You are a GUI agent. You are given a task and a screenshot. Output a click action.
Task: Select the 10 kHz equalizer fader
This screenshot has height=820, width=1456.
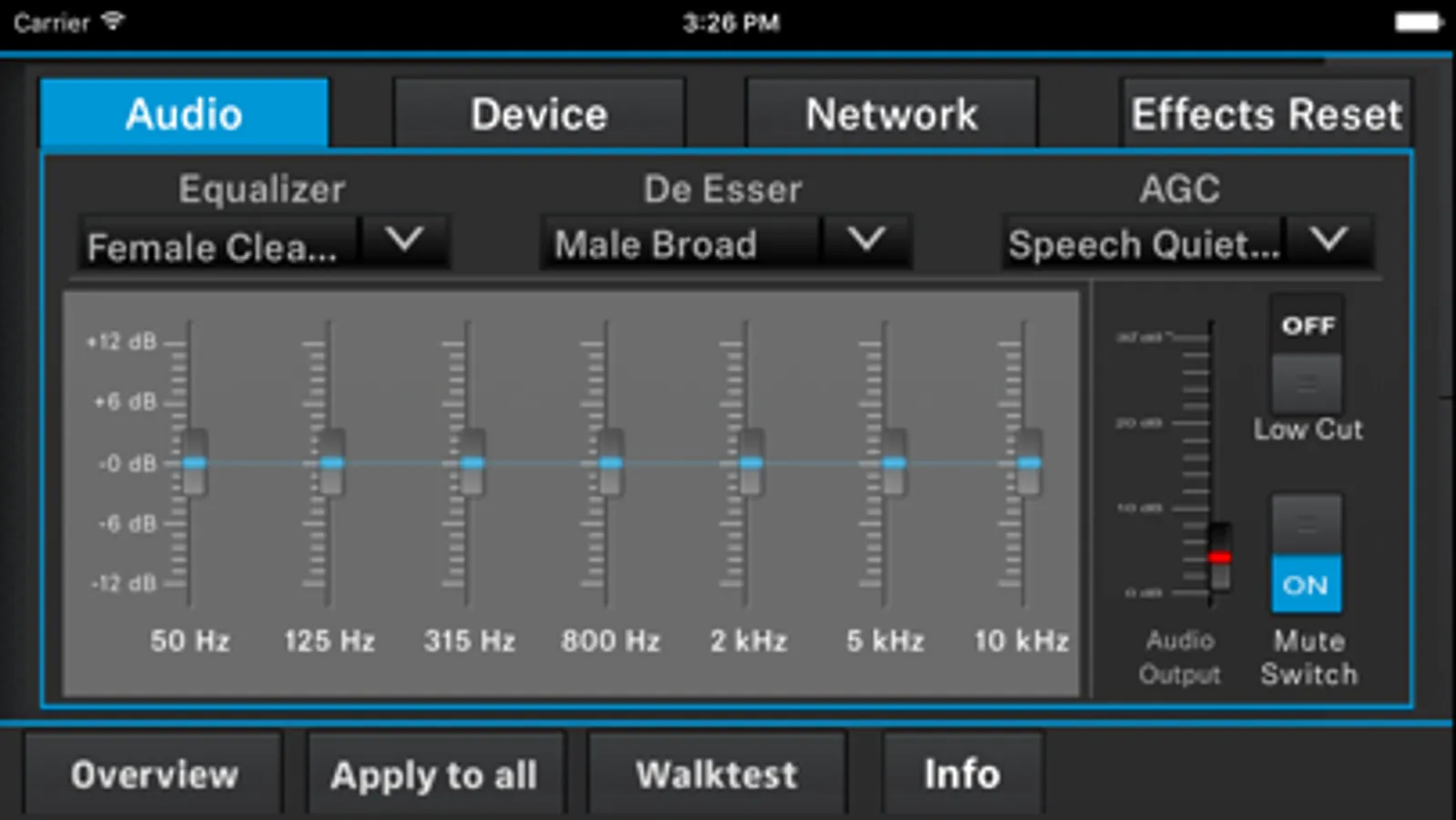point(1029,463)
